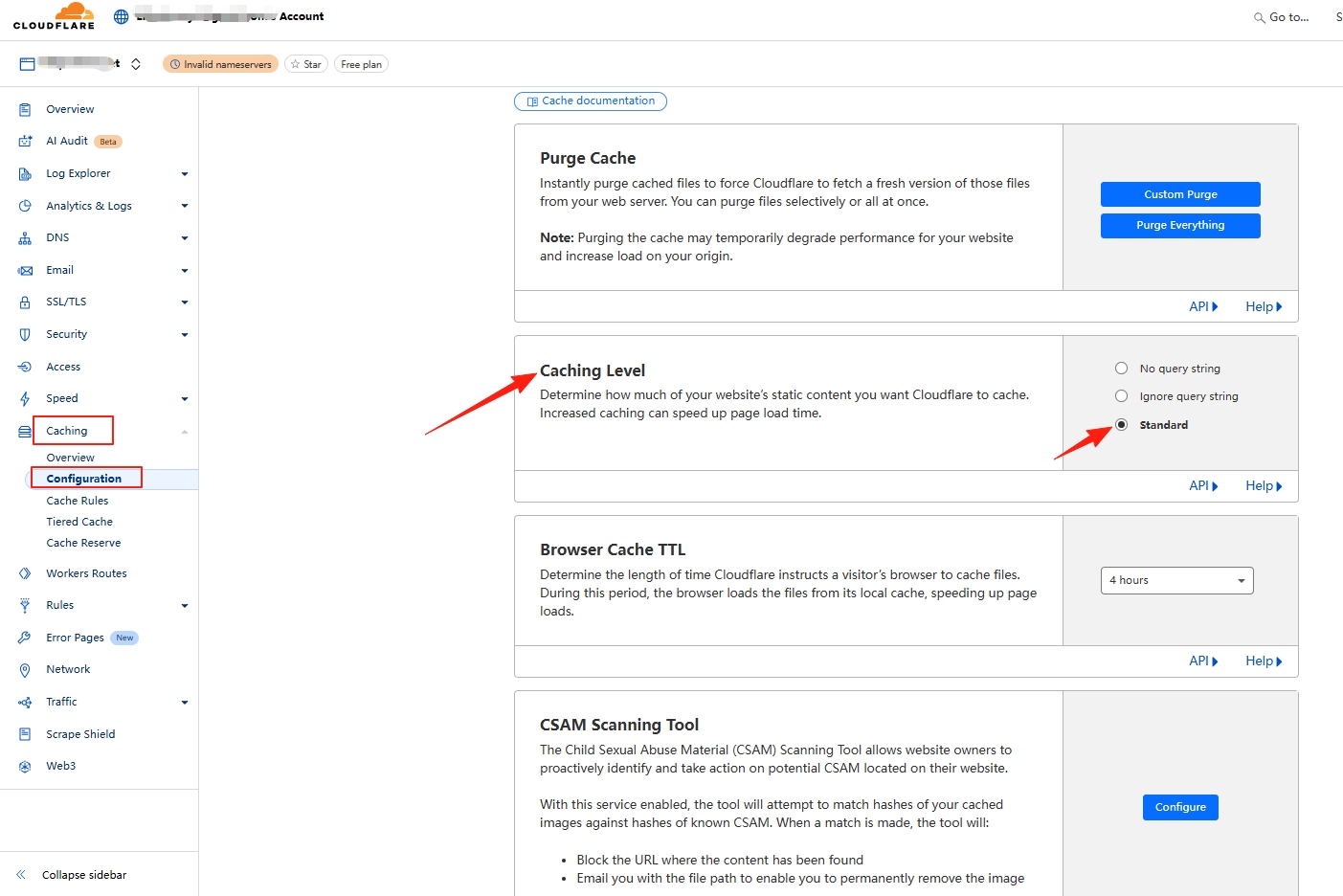Select the No query string option
Screen dimensions: 1343x896
(1121, 369)
